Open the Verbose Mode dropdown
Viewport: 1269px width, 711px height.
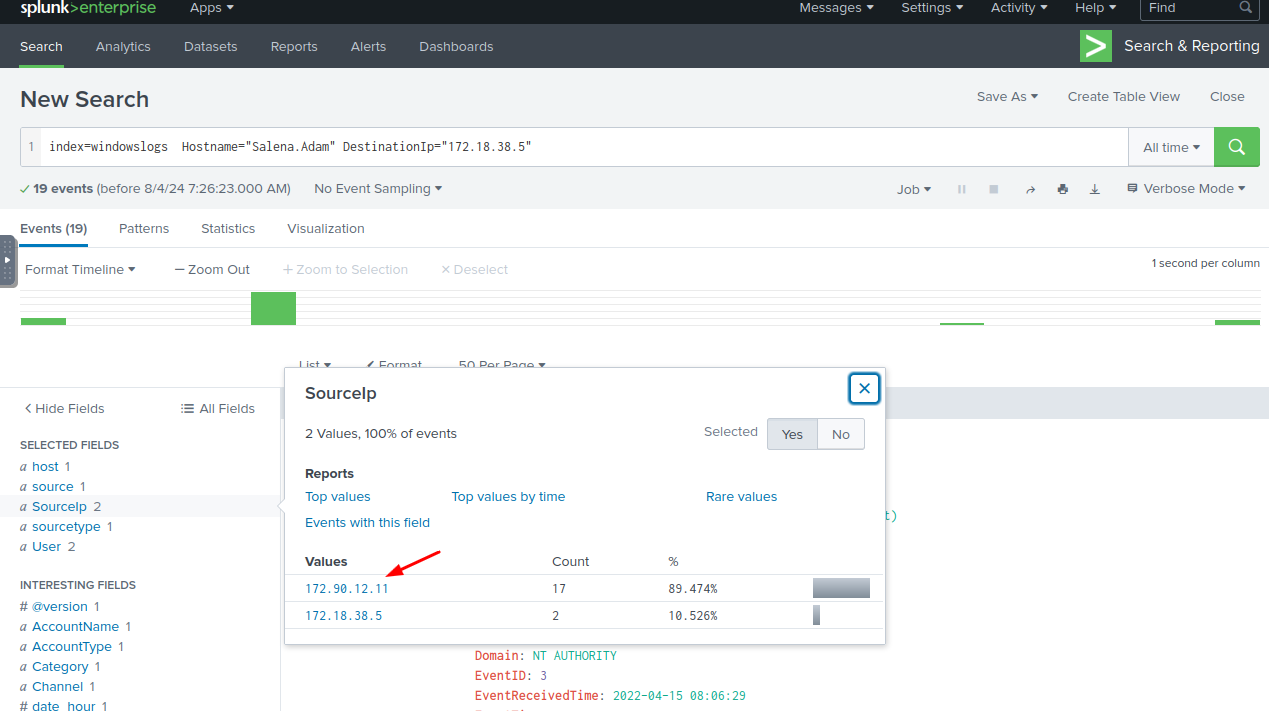(1186, 189)
